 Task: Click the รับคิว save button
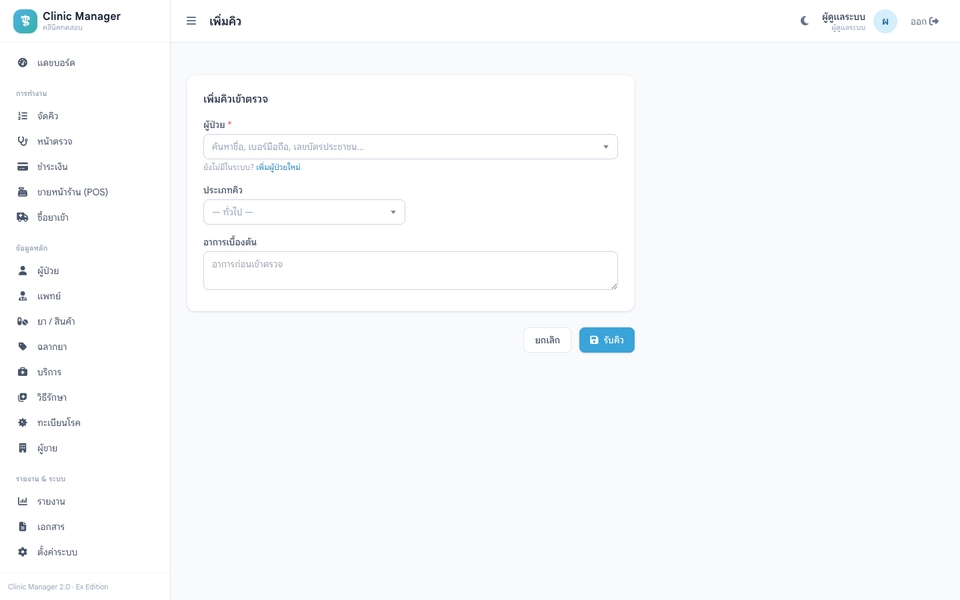point(607,340)
